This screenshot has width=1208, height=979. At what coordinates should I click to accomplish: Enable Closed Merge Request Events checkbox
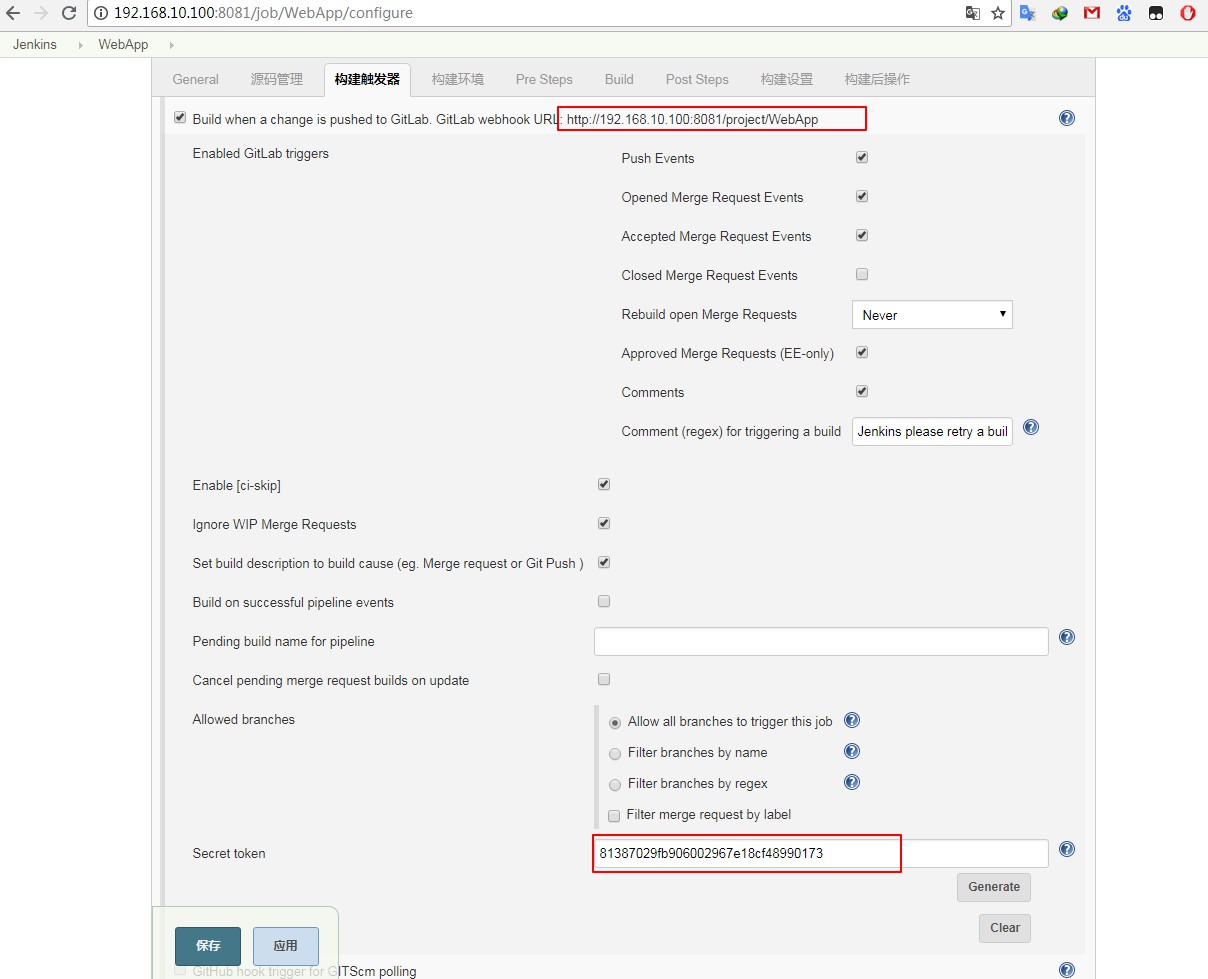pyautogui.click(x=861, y=274)
